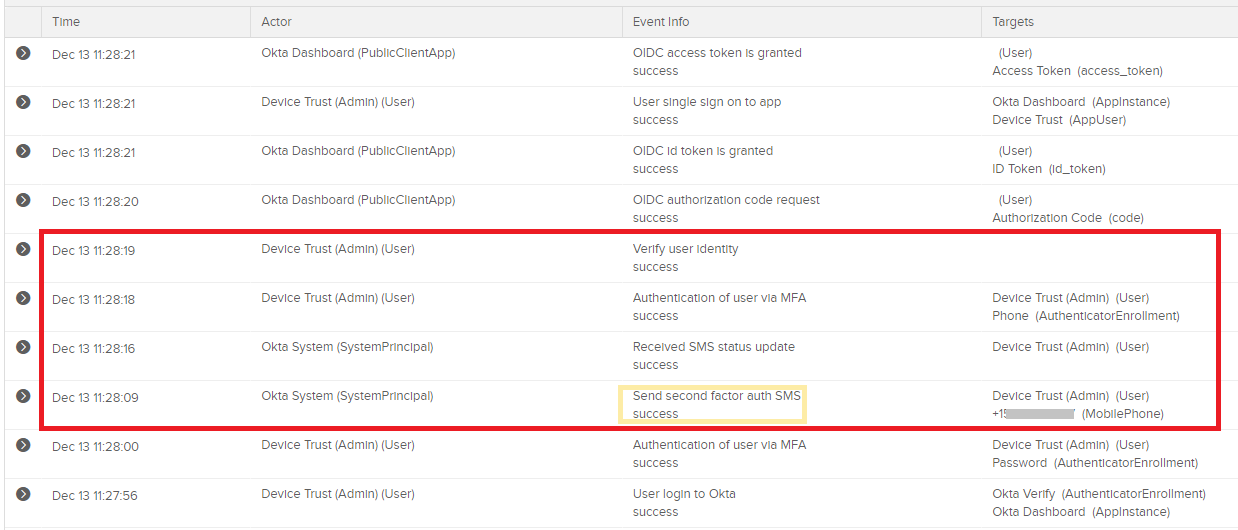Select the Dec 13 11:28:00 timestamp
Screen dimensions: 1238x530
click(x=95, y=446)
